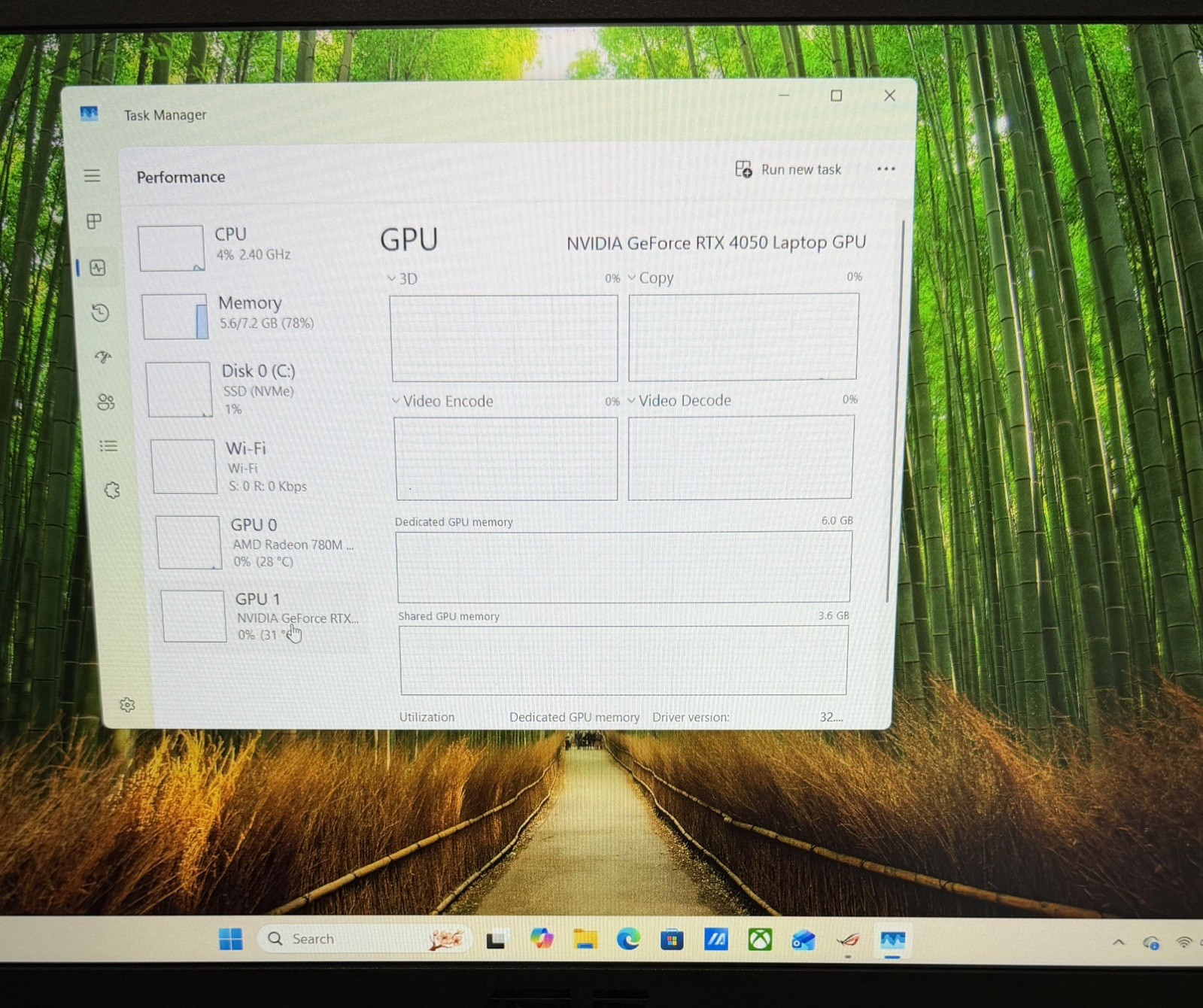The image size is (1203, 1008).
Task: Open the Windows Start button on taskbar
Action: pos(231,939)
